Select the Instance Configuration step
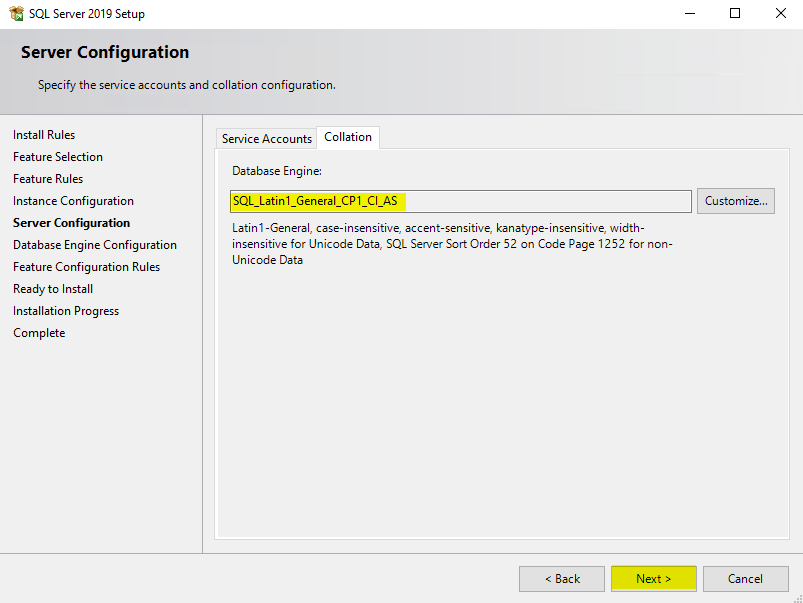 (x=73, y=201)
